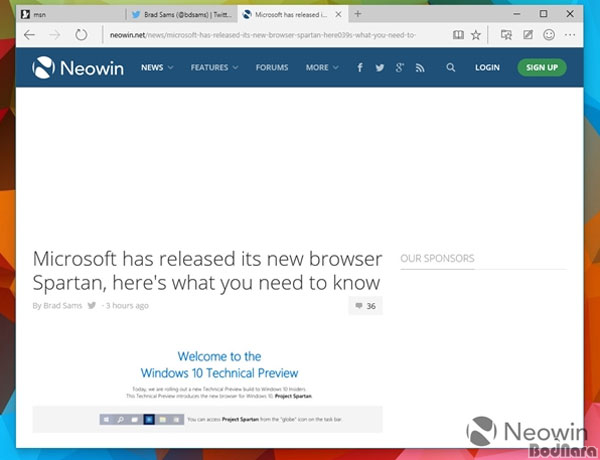The height and width of the screenshot is (460, 600).
Task: Switch to the Brad Sams Twitter tab
Action: coord(181,15)
